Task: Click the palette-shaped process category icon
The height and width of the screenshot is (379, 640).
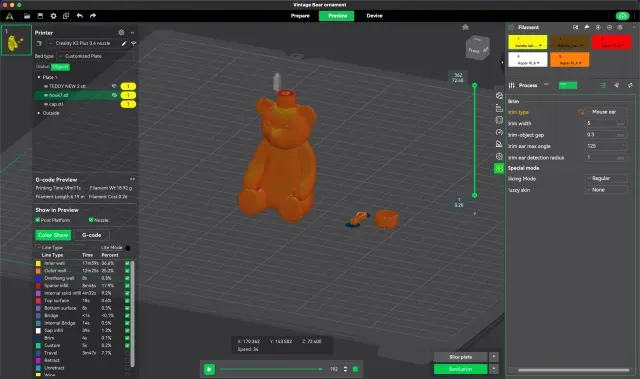Action: (499, 95)
